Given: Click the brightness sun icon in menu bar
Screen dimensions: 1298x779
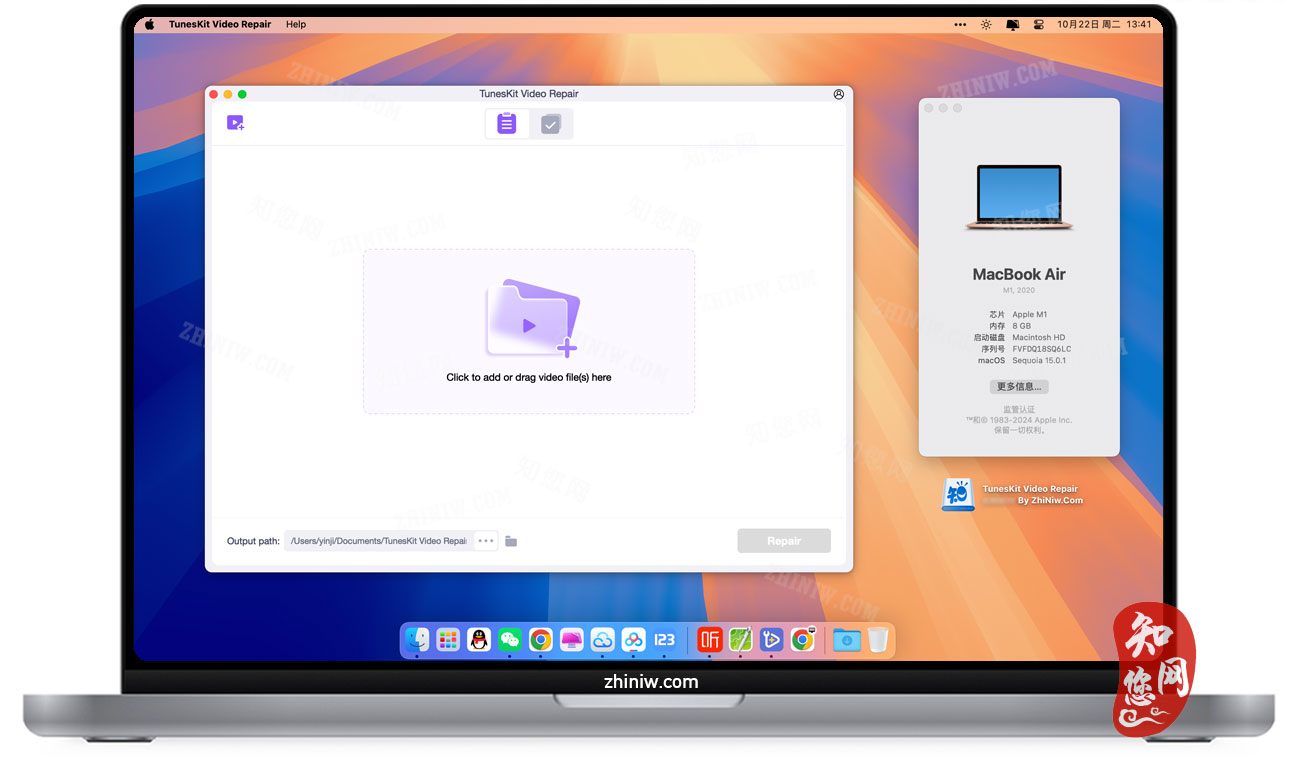Looking at the screenshot, I should point(986,24).
